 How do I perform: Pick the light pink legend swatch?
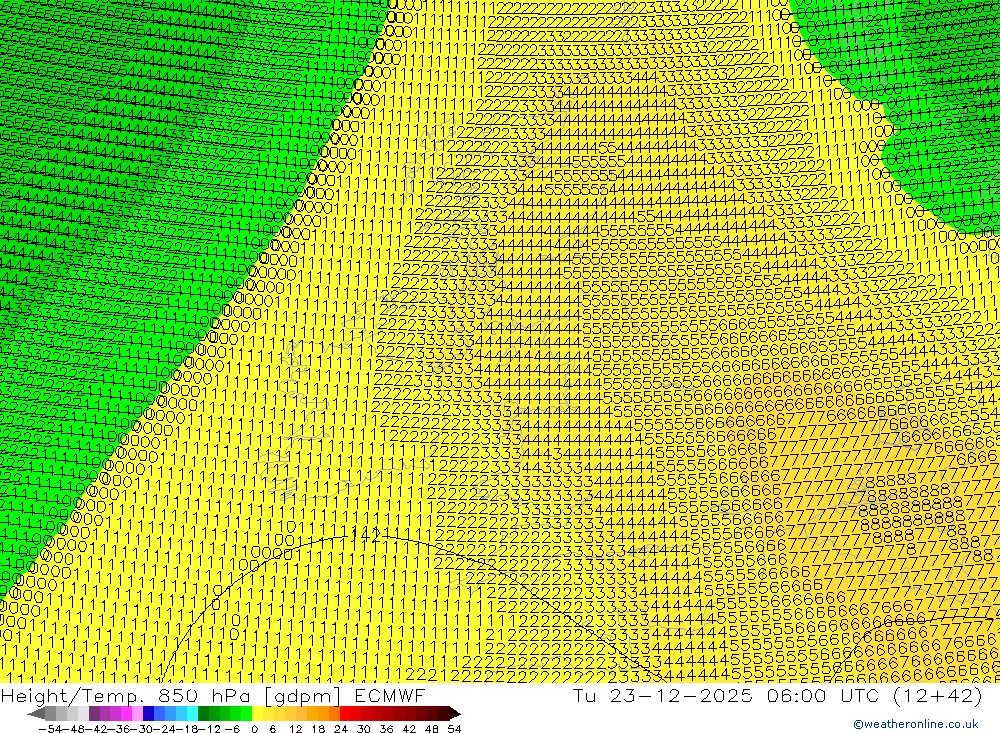click(x=137, y=714)
